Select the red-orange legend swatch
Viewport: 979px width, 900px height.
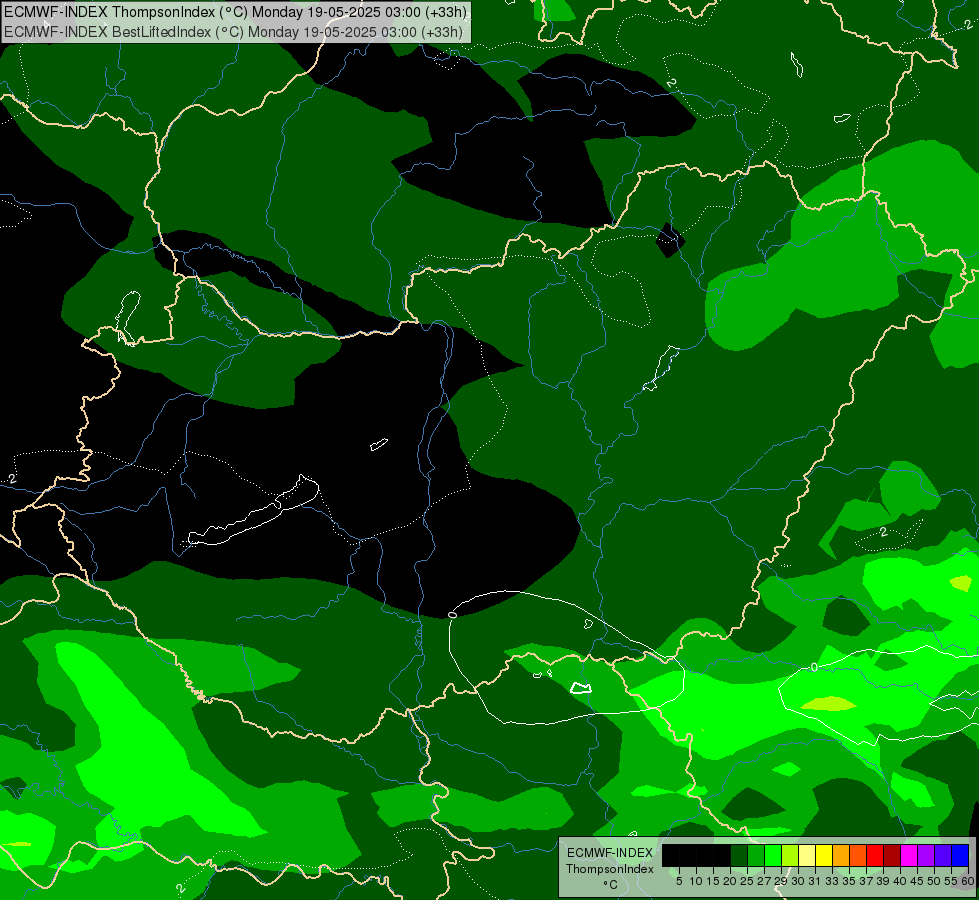coord(858,855)
